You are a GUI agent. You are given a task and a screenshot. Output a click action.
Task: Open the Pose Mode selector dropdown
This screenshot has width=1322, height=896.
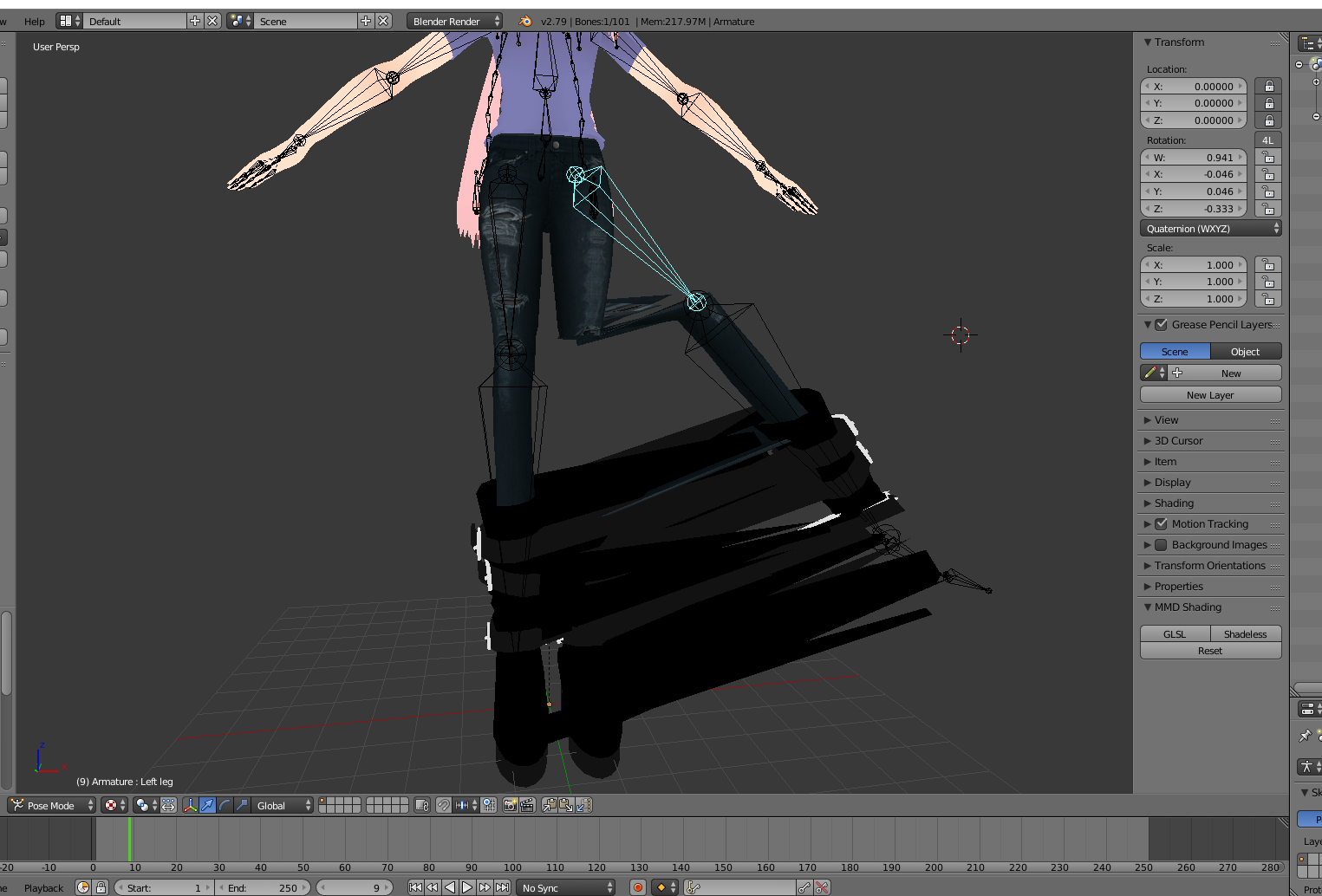tap(51, 805)
